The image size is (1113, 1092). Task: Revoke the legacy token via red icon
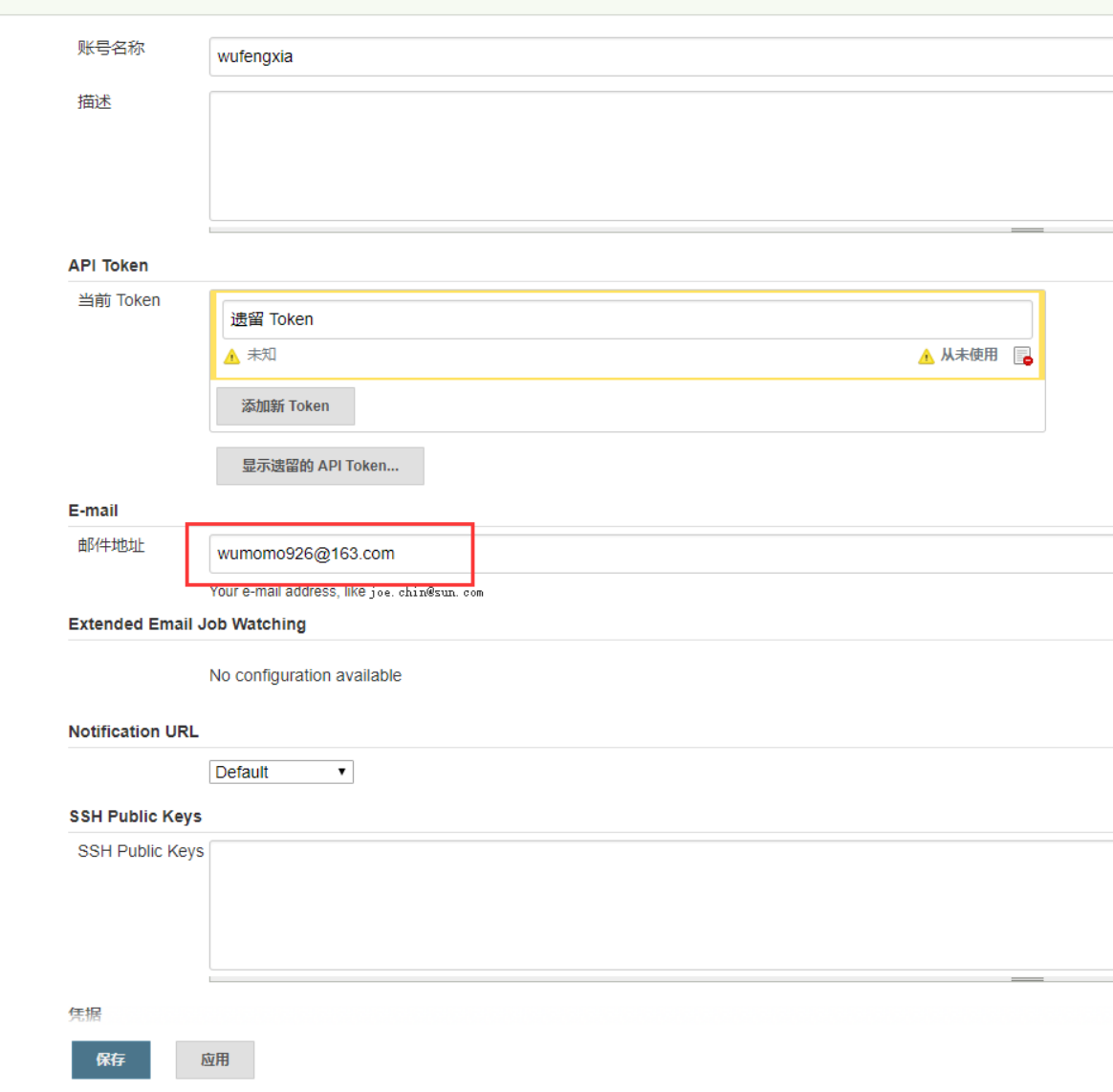pyautogui.click(x=1023, y=356)
